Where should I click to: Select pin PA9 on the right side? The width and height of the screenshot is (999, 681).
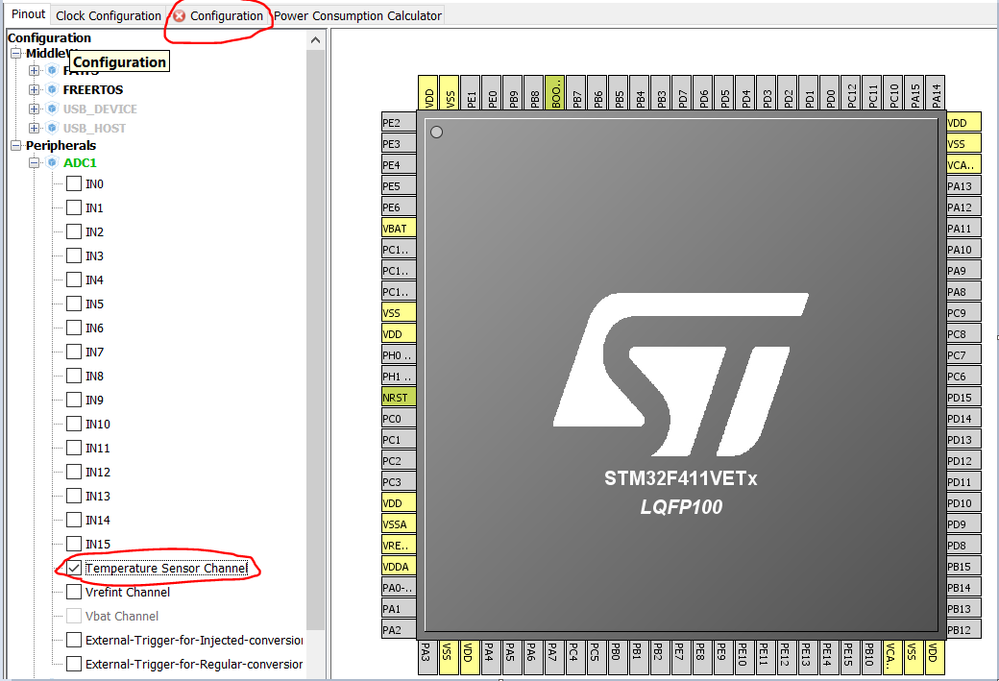[x=963, y=271]
